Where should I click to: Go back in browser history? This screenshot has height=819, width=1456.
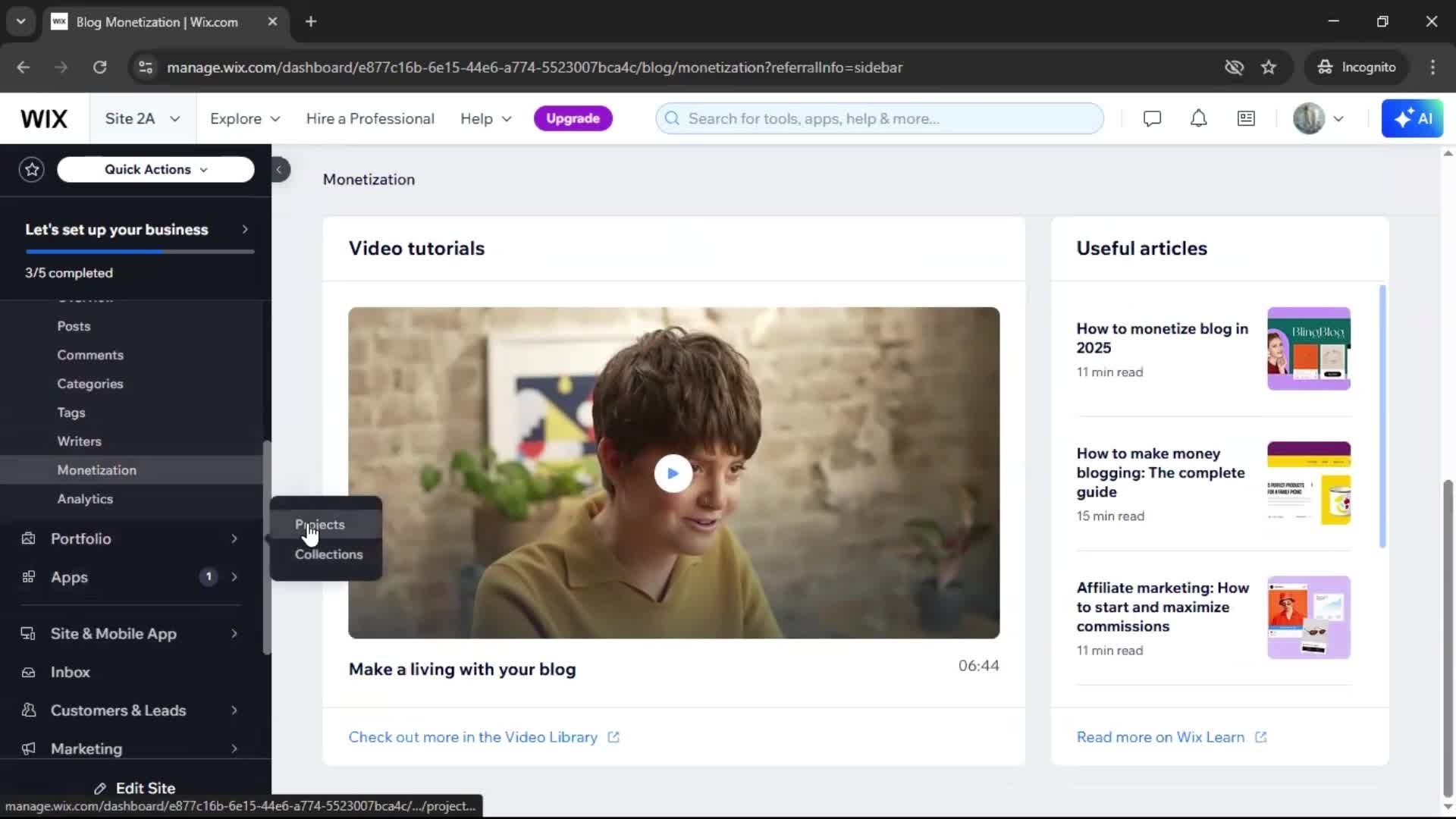pos(24,67)
